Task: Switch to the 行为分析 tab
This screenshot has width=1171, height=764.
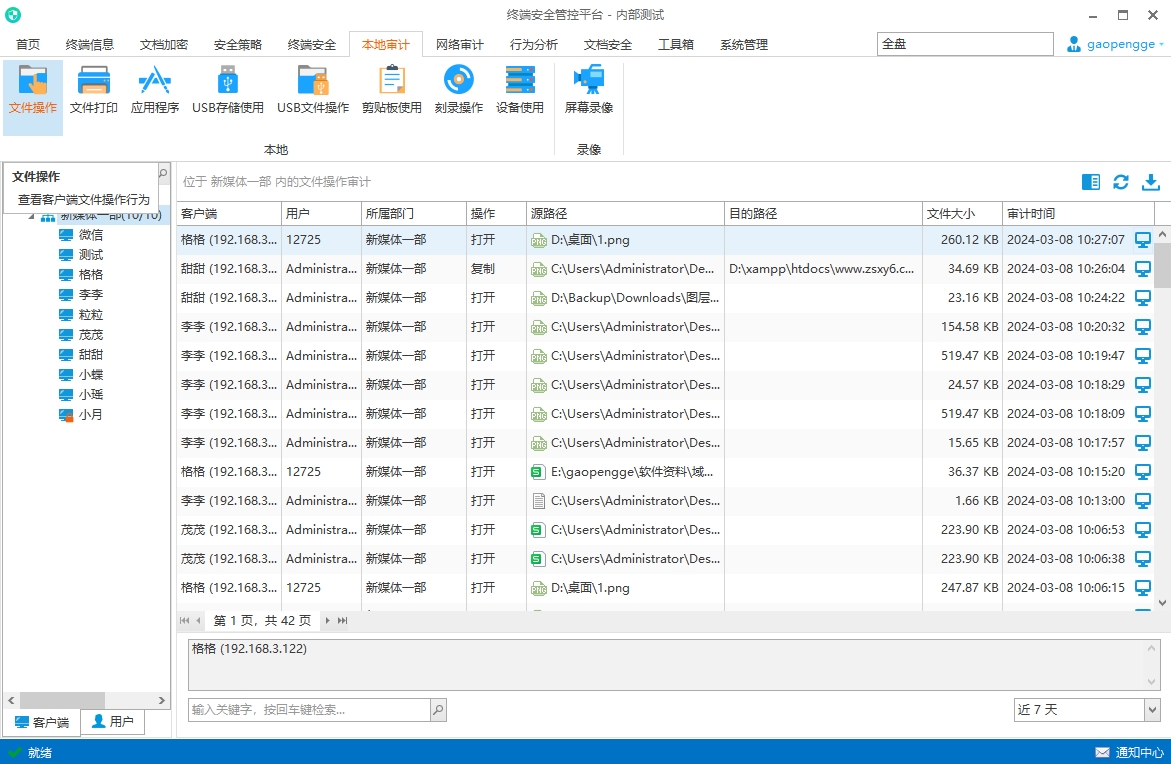Action: [533, 45]
